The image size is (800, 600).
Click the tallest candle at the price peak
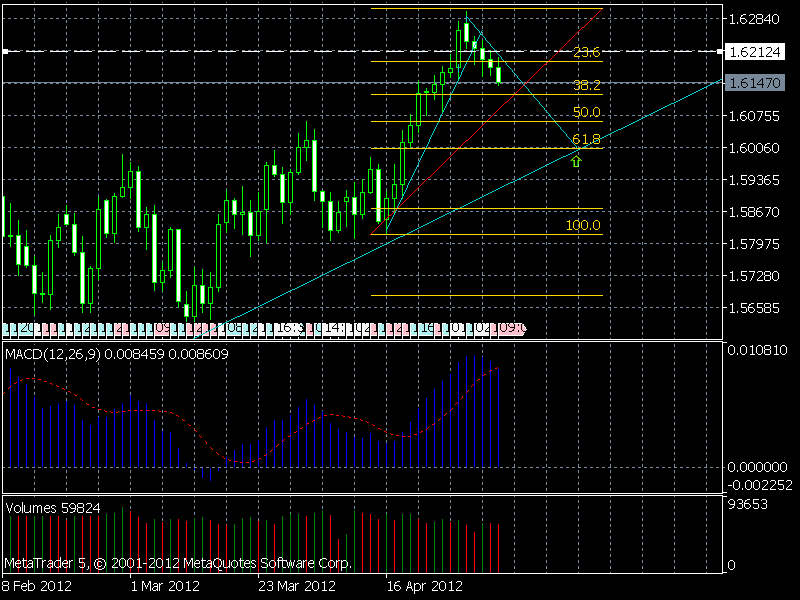click(466, 32)
